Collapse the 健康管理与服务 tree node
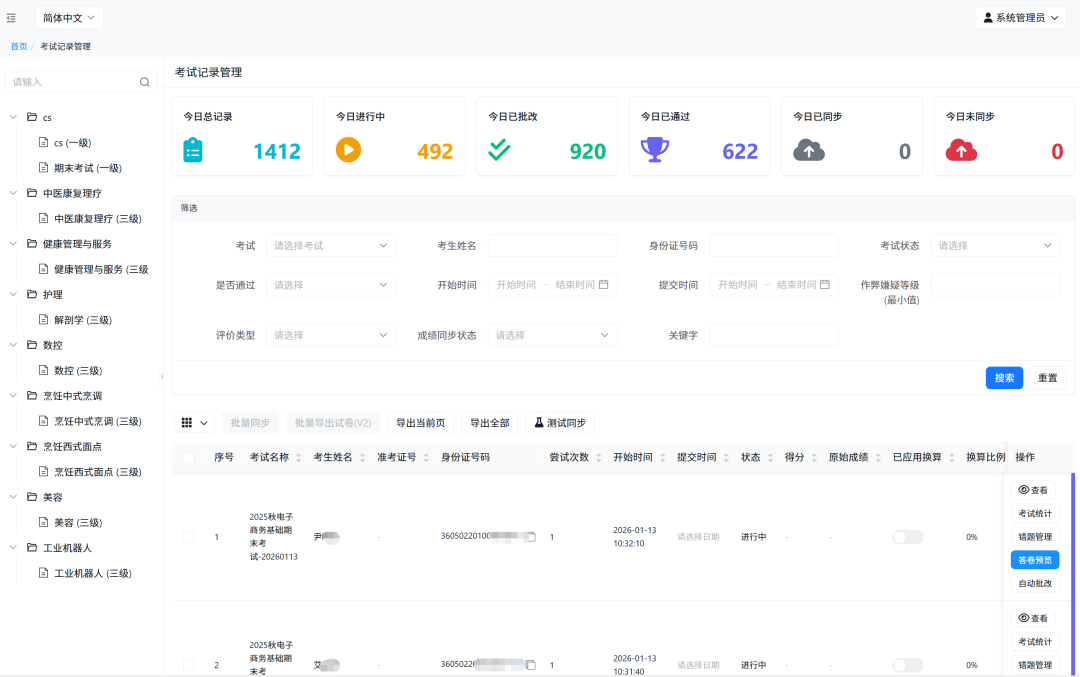The width and height of the screenshot is (1080, 677). pos(13,244)
